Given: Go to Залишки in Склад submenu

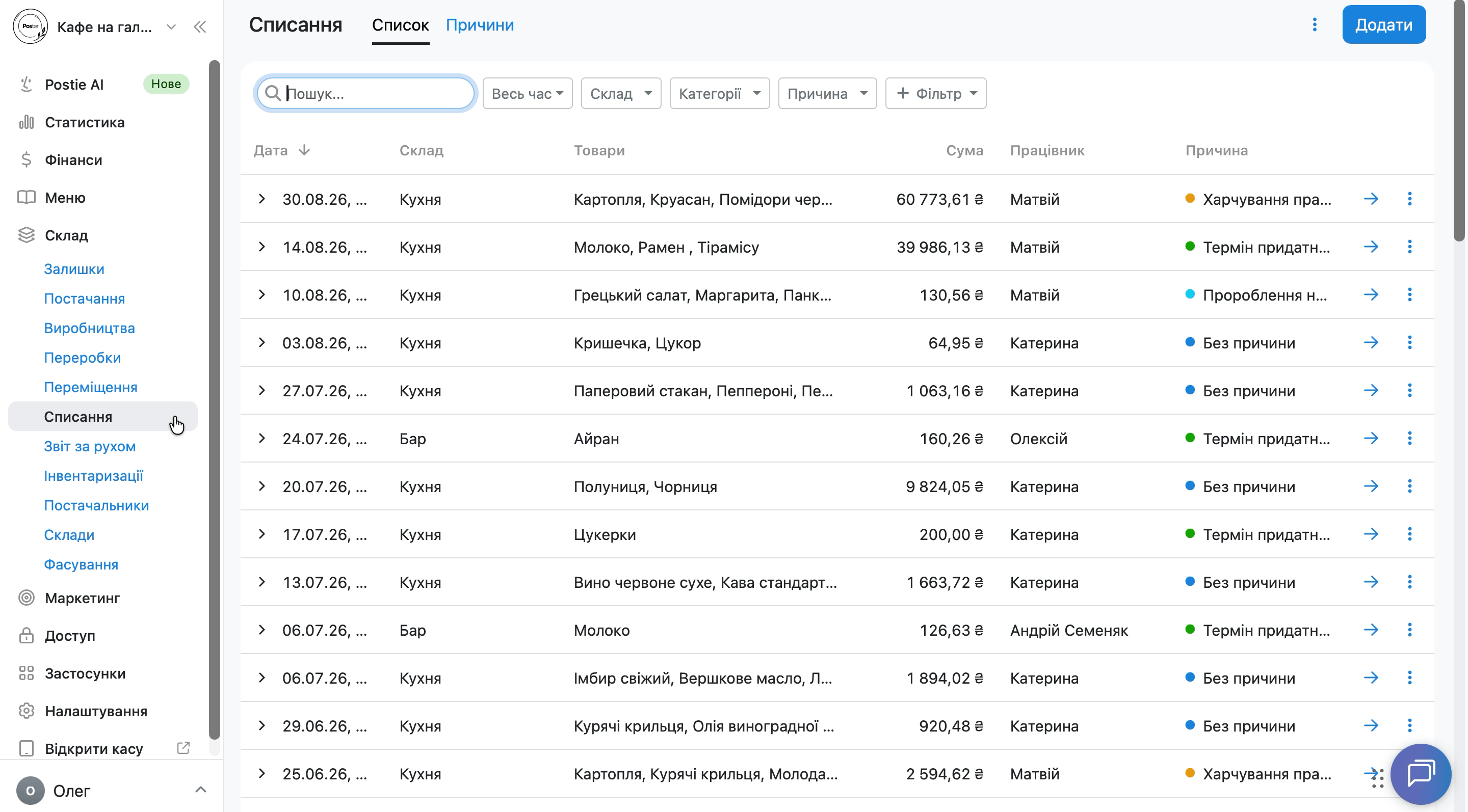Looking at the screenshot, I should (x=74, y=269).
